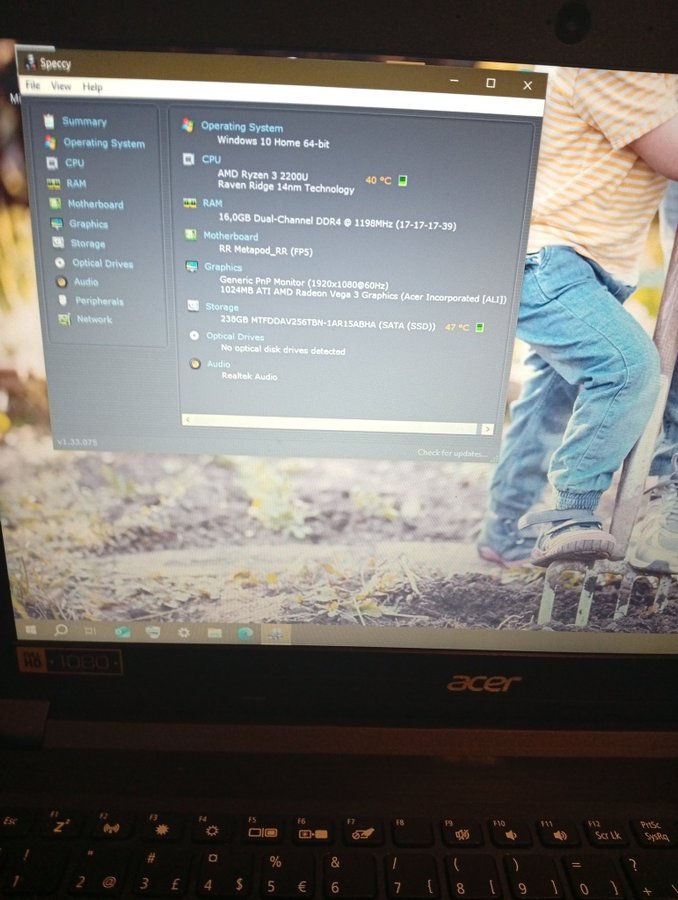This screenshot has width=678, height=900.
Task: Click the RAM icon in summary pane
Action: click(x=190, y=203)
